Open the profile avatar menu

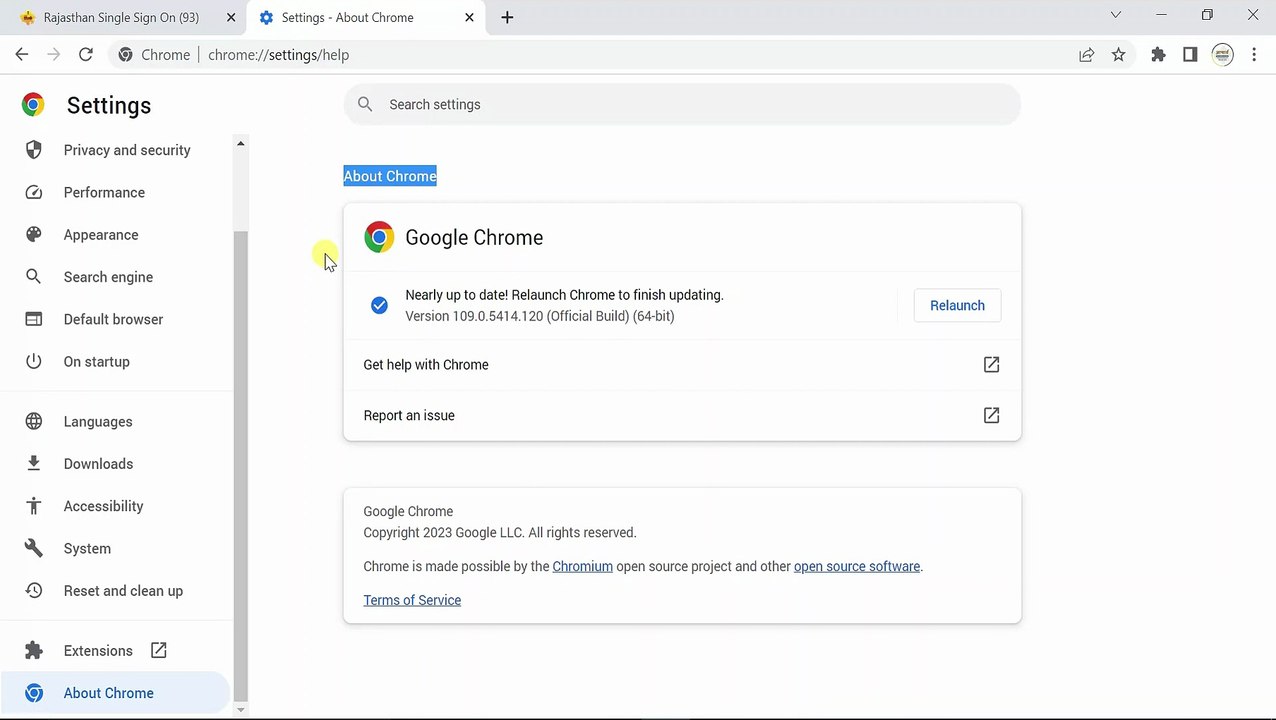pos(1222,55)
